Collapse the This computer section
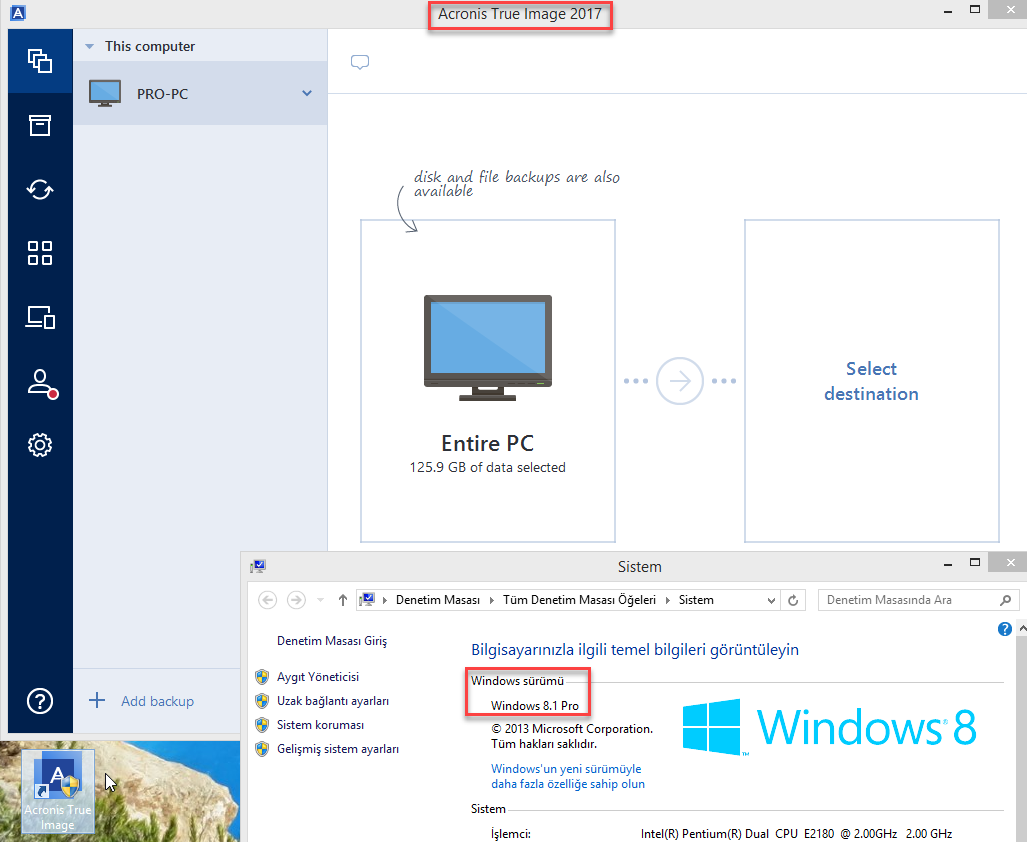This screenshot has width=1027, height=842. pos(90,46)
